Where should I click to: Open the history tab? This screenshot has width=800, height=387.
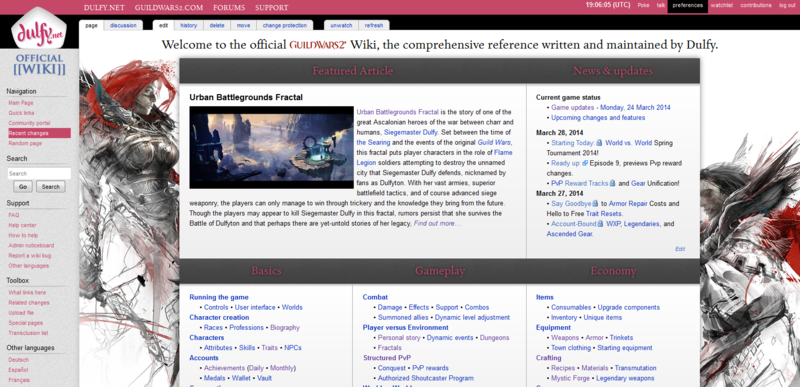coord(188,25)
